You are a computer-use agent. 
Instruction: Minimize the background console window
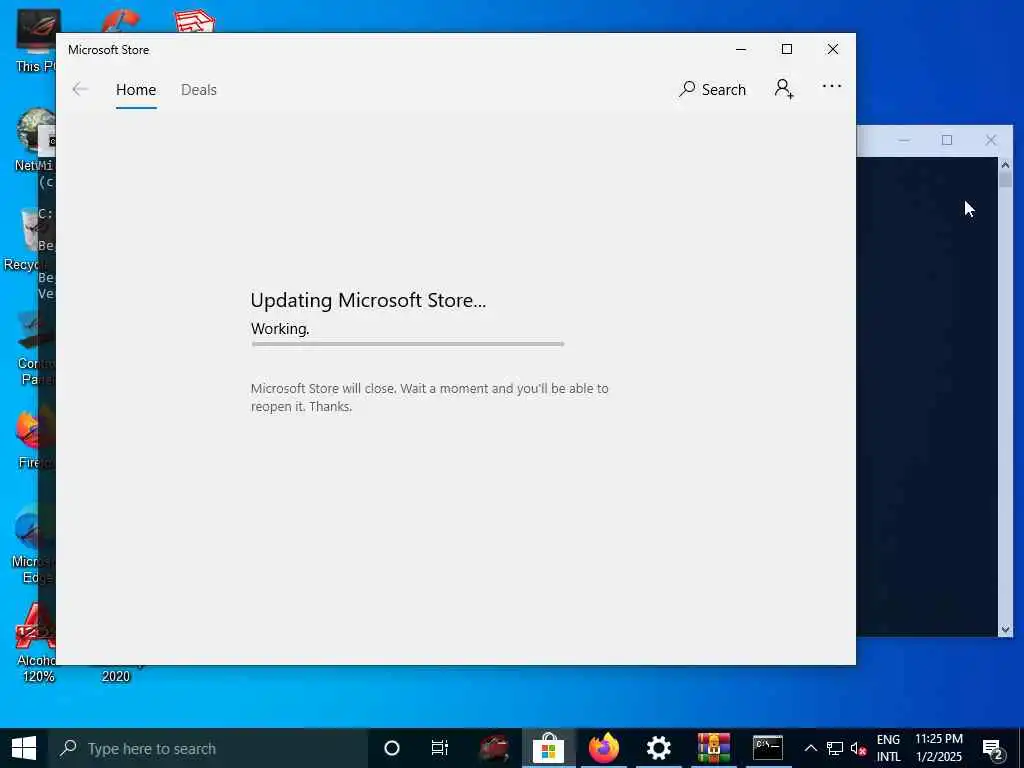click(x=904, y=140)
